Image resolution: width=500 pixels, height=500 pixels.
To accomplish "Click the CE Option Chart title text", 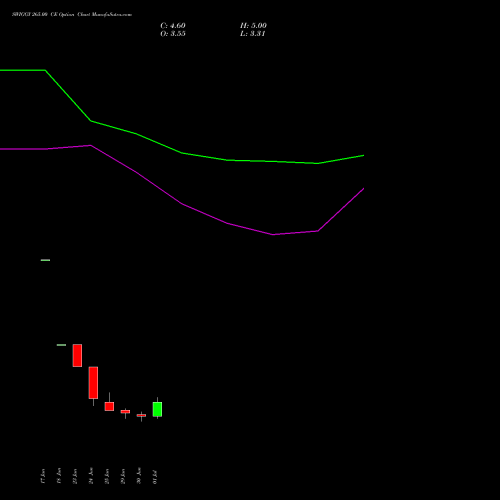I will pyautogui.click(x=72, y=15).
